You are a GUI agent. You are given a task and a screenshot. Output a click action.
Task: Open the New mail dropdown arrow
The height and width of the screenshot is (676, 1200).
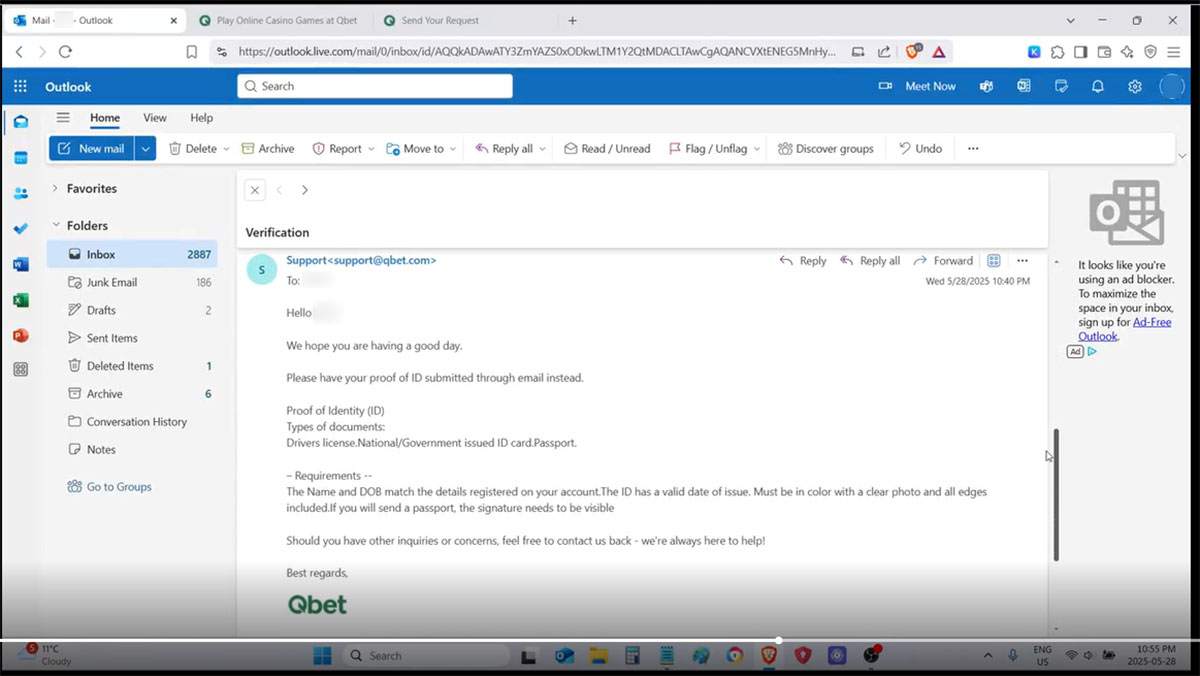(146, 149)
